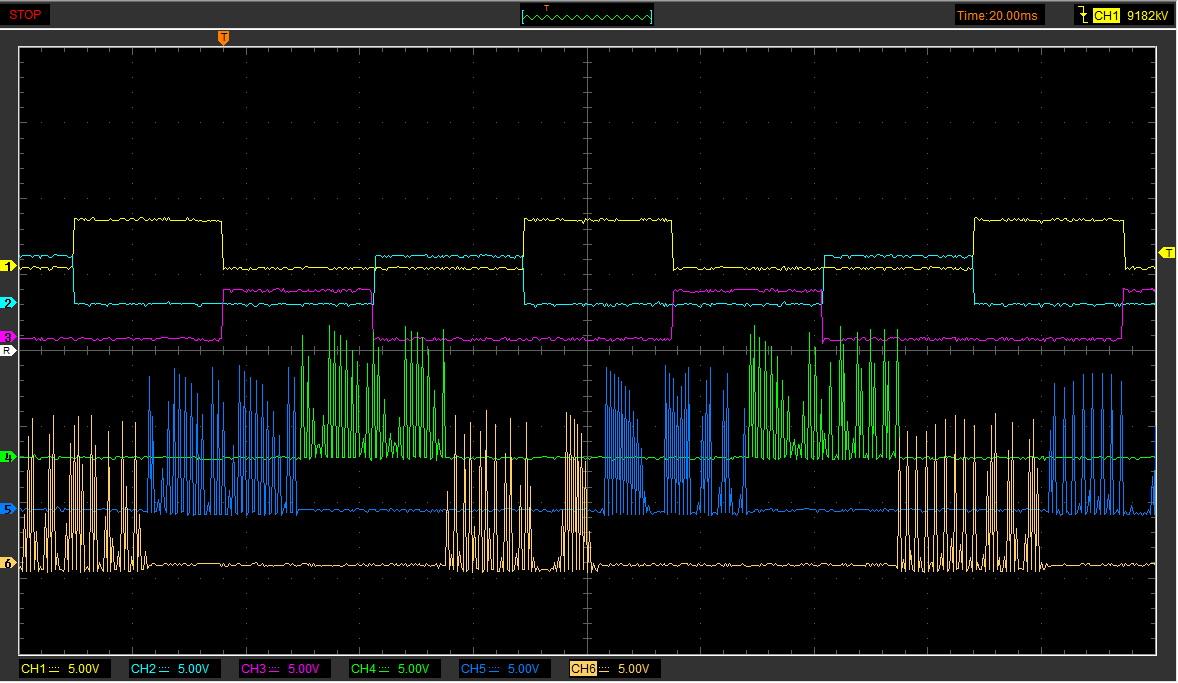Open the waveform memory overview thumbnail
The width and height of the screenshot is (1178, 683).
point(586,15)
